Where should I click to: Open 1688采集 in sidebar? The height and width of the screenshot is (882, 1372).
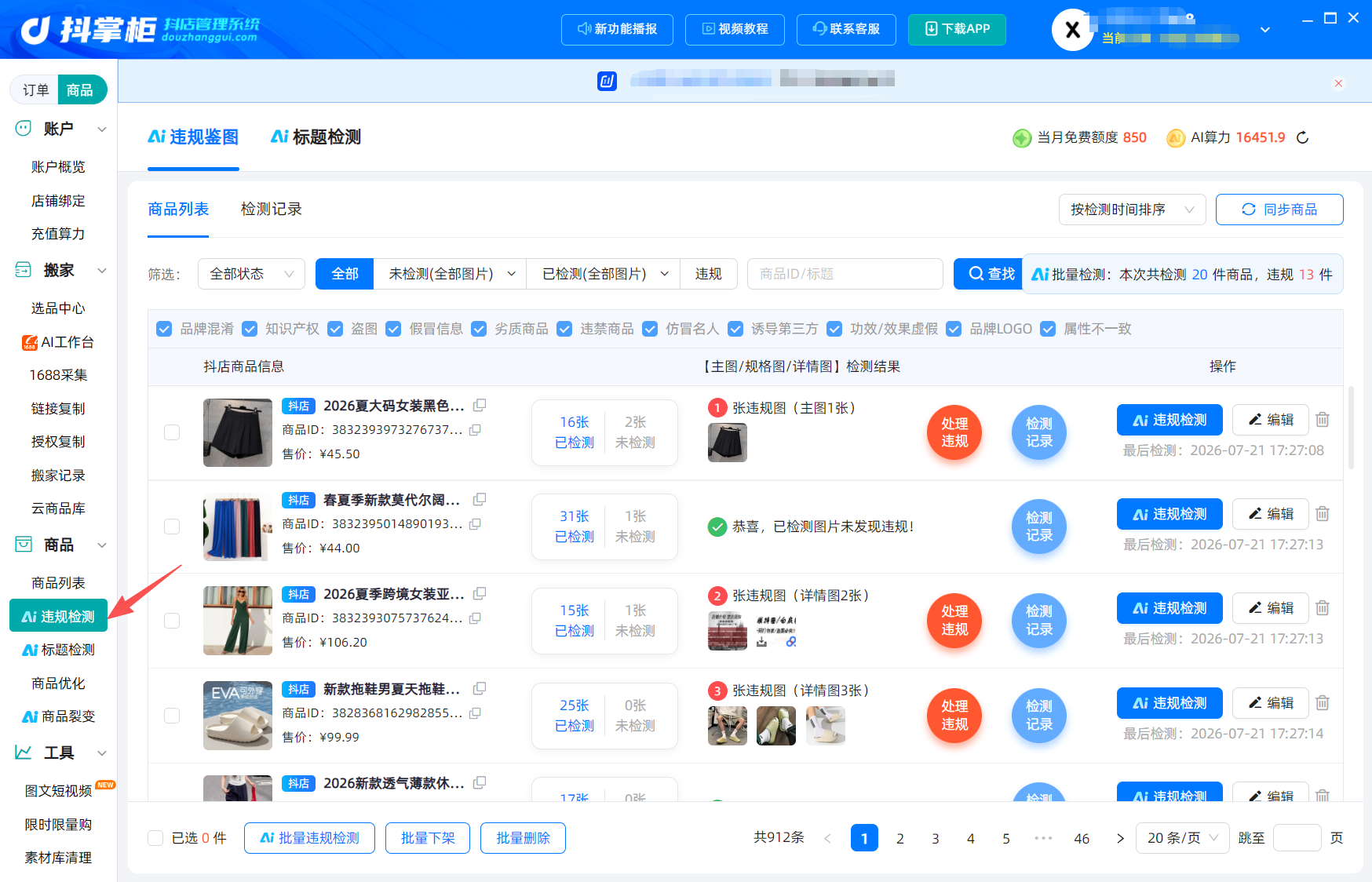point(58,375)
